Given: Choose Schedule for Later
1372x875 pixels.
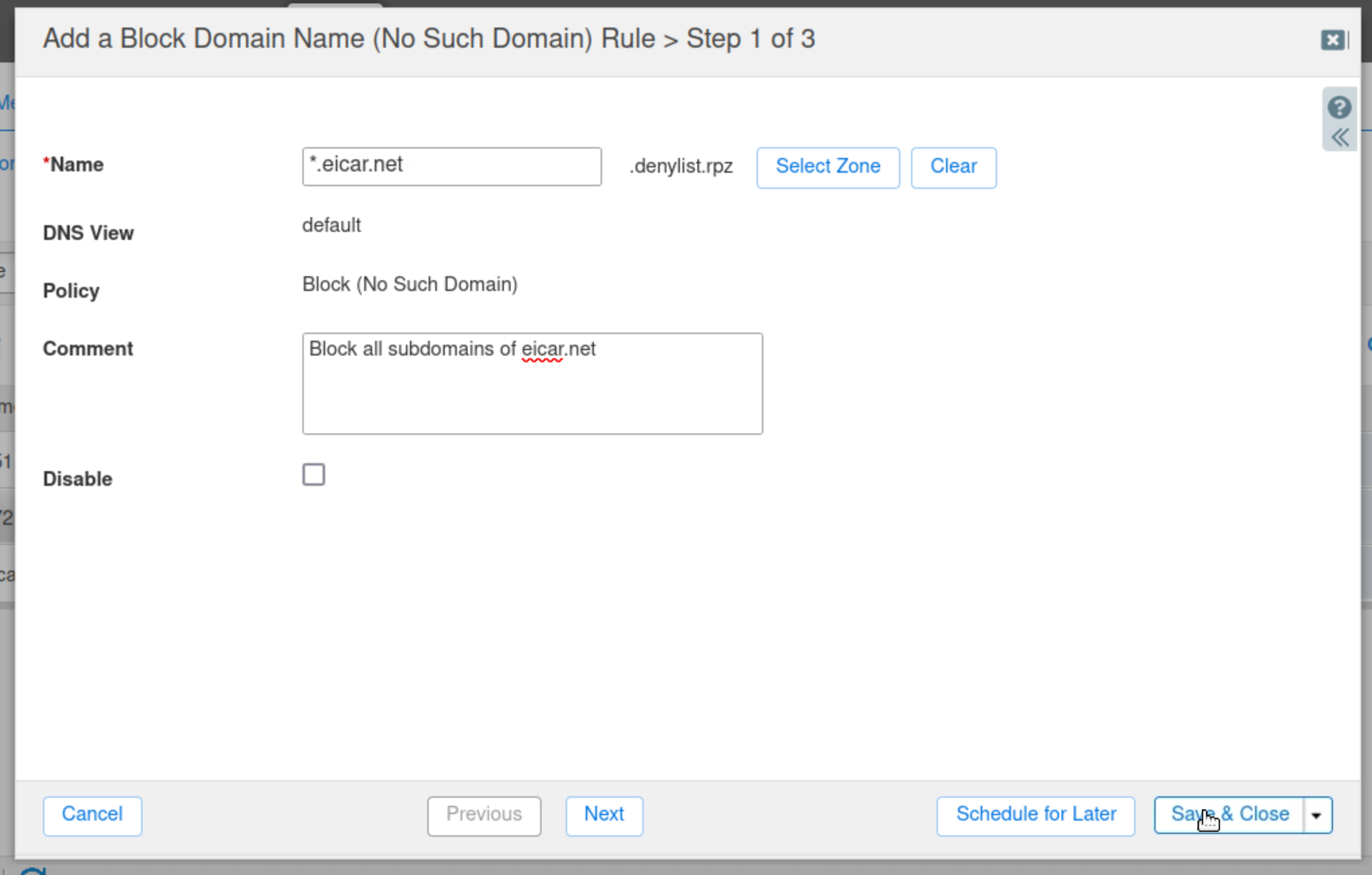Looking at the screenshot, I should coord(1035,815).
